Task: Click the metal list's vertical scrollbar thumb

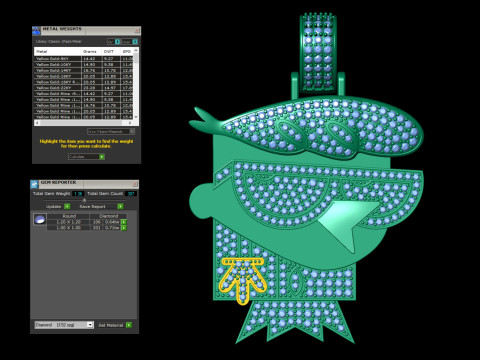Action: [136, 59]
